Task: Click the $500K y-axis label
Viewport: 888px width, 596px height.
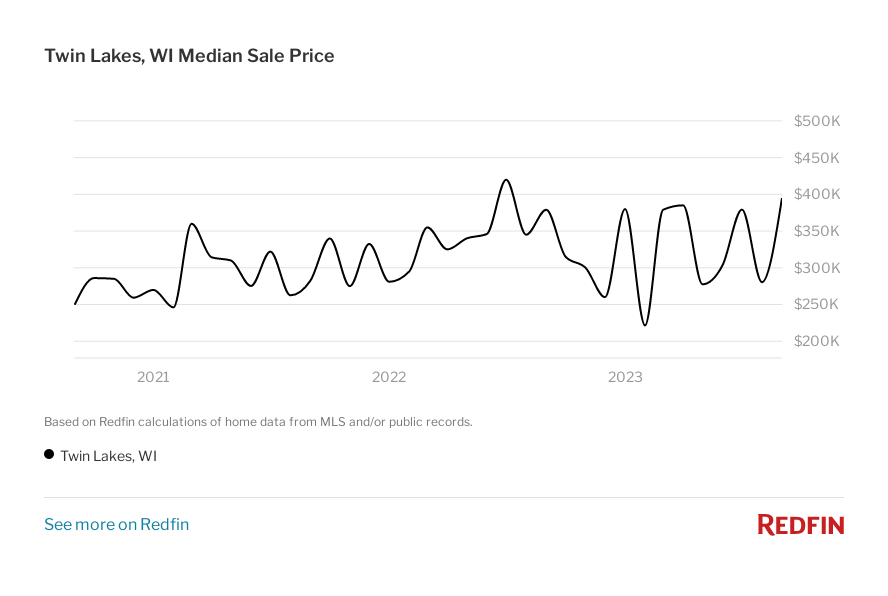Action: [x=817, y=121]
